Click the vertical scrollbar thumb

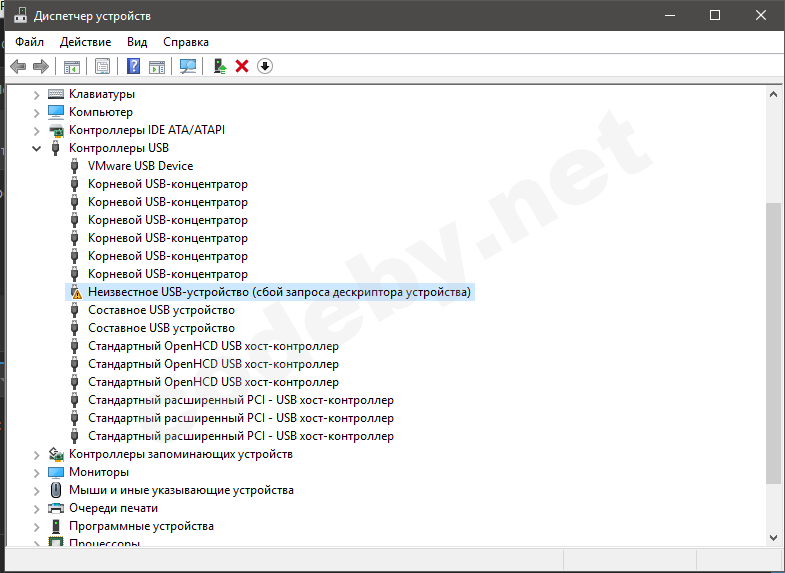773,343
